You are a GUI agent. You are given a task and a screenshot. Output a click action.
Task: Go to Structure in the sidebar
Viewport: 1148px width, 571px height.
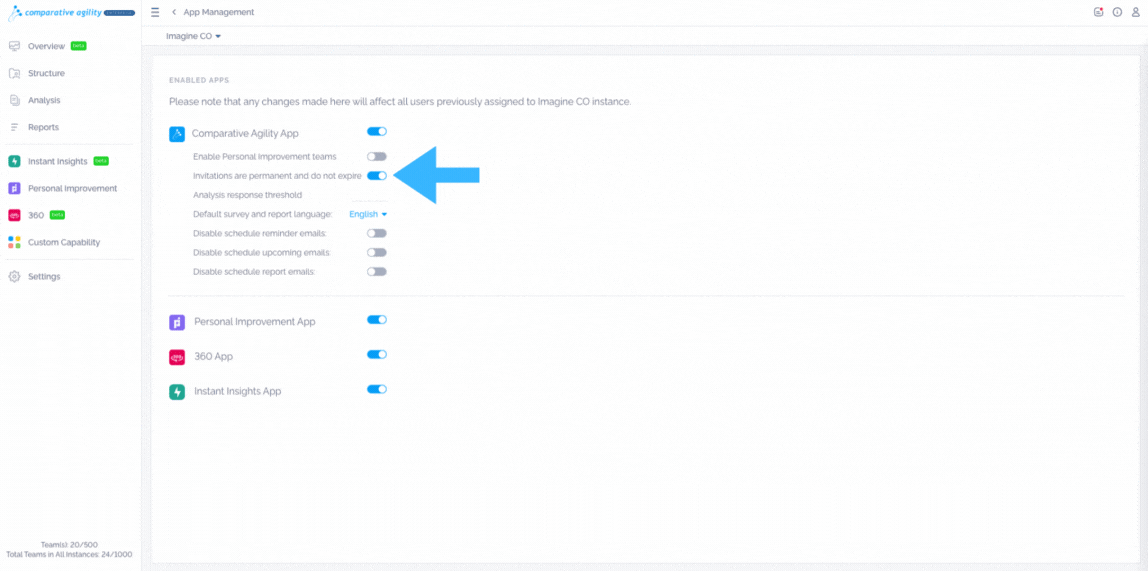tap(46, 73)
